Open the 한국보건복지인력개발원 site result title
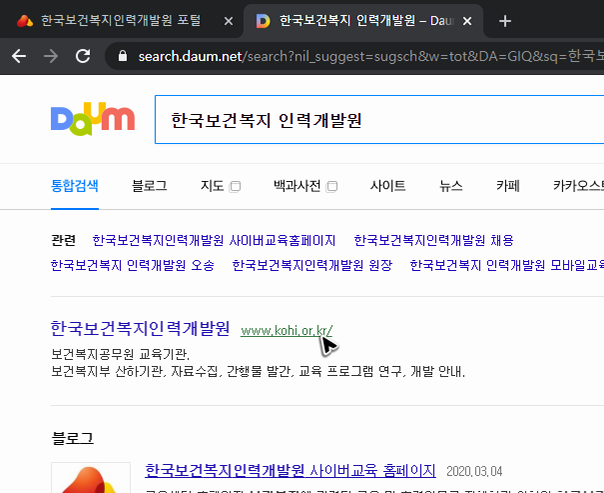Viewport: 604px width, 493px height. 140,329
